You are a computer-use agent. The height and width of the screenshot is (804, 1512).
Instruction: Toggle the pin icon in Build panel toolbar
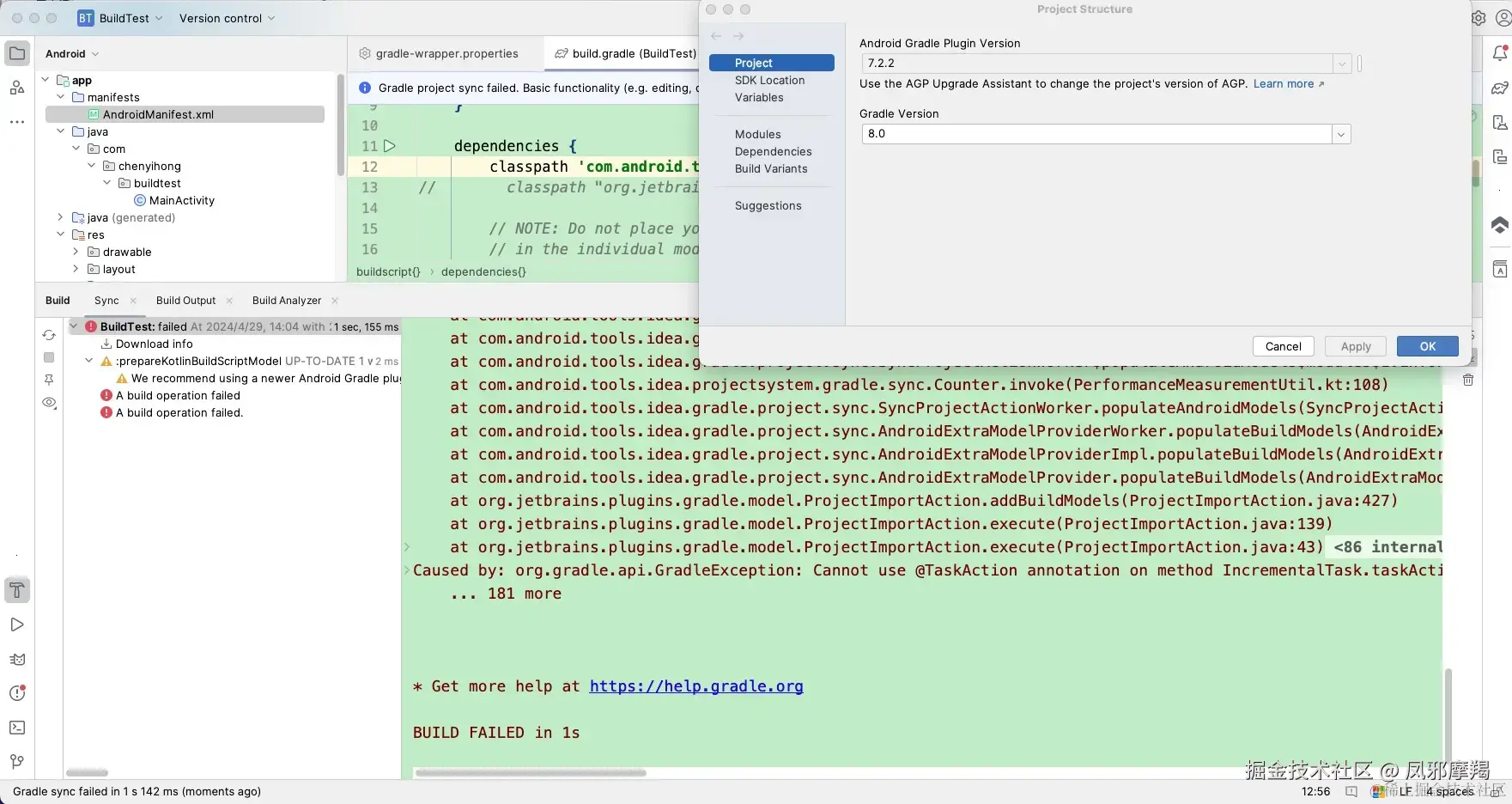point(49,380)
